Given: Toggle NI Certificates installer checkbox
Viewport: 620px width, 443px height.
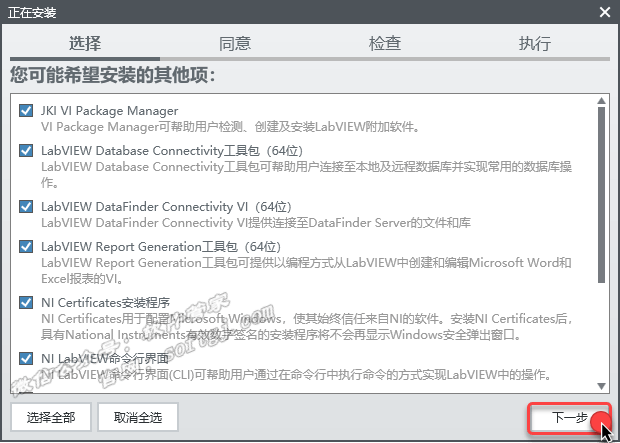Looking at the screenshot, I should tap(26, 303).
